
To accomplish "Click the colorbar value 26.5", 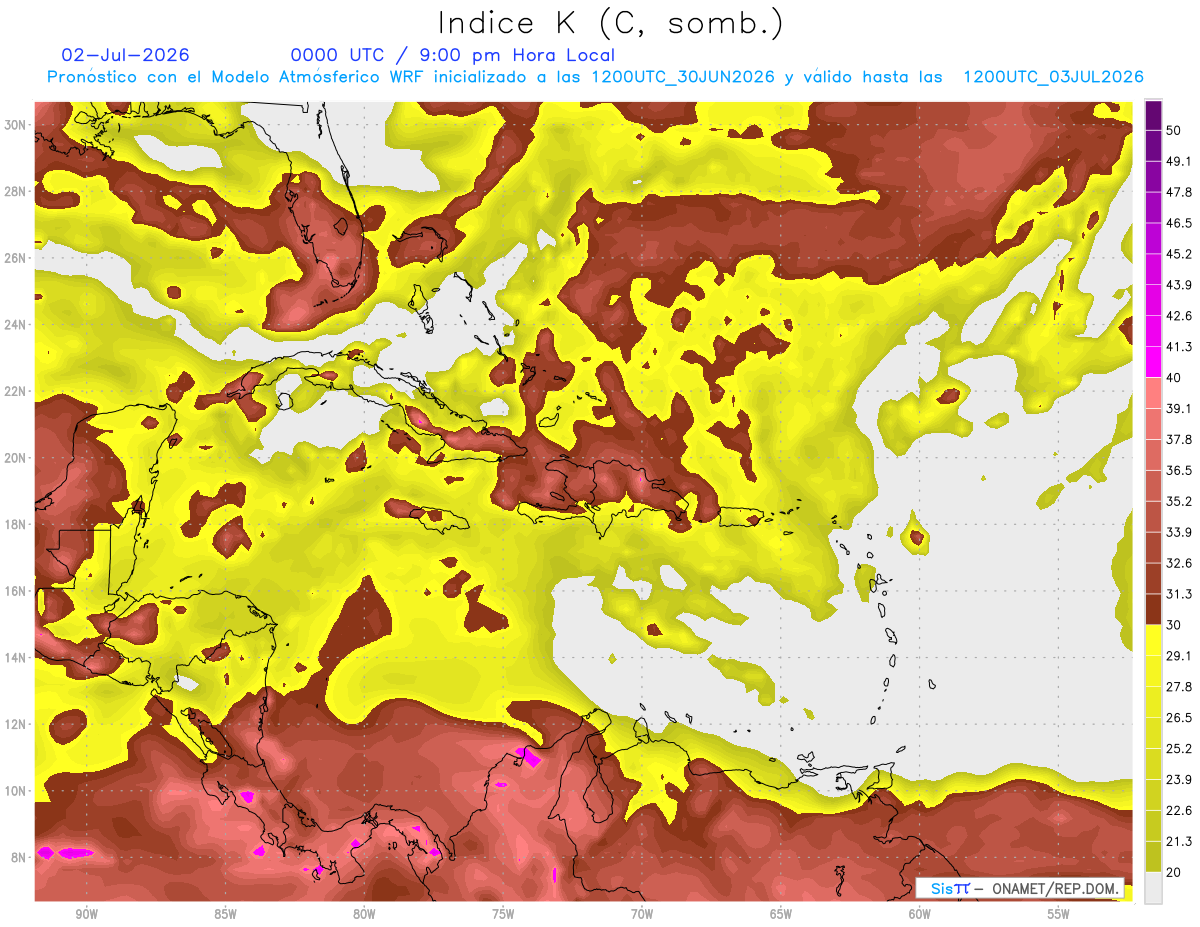I will tap(1178, 718).
